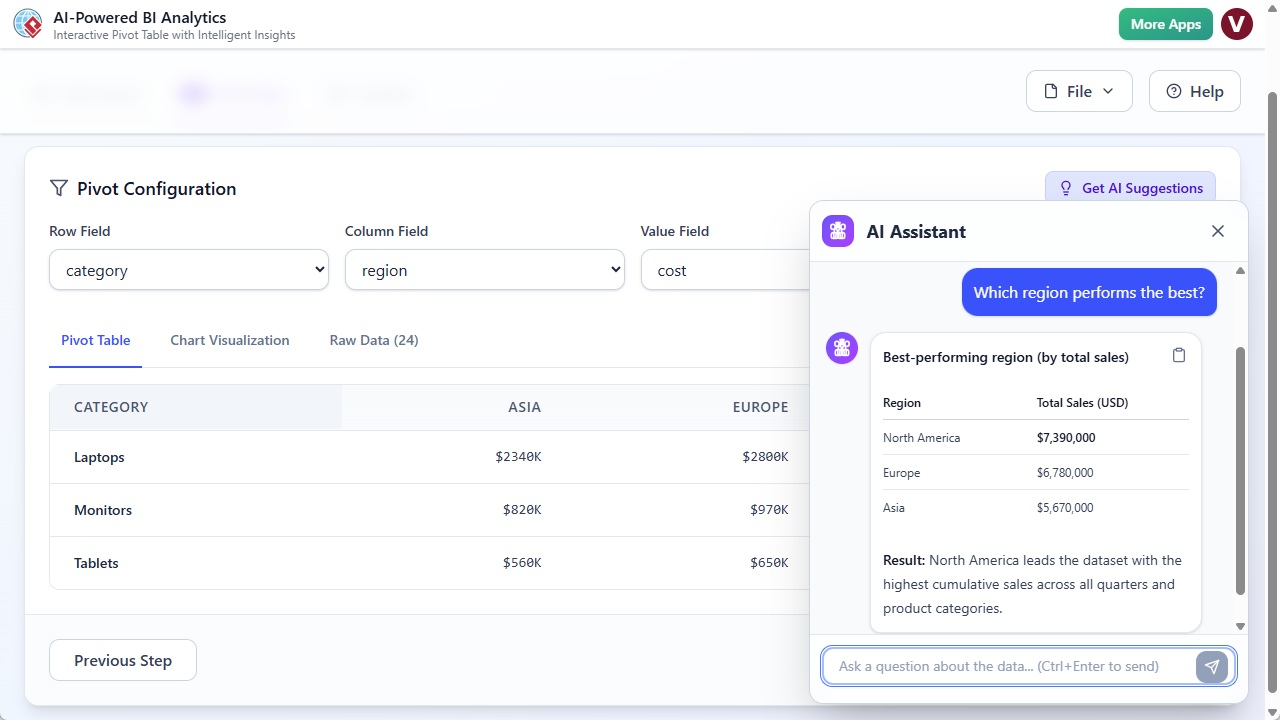The height and width of the screenshot is (720, 1280).
Task: Send the chat message via the paper-plane icon
Action: click(x=1212, y=666)
